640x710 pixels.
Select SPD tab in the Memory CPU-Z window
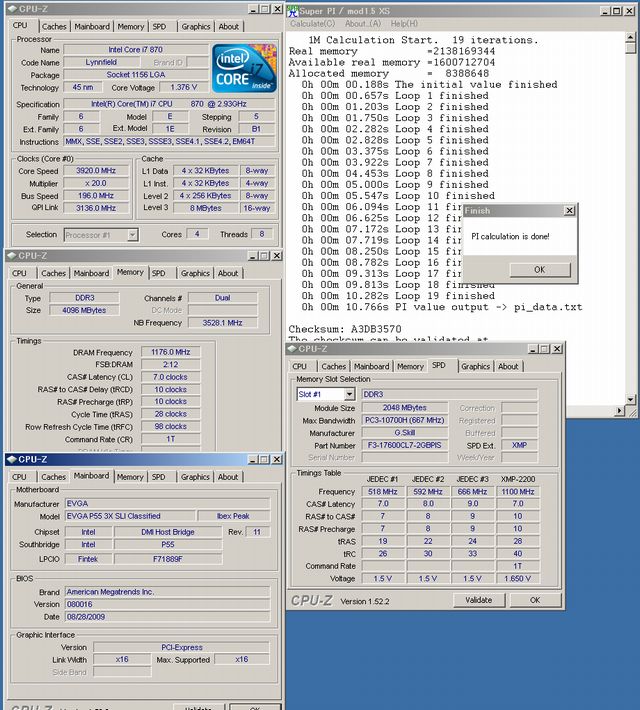click(x=159, y=273)
